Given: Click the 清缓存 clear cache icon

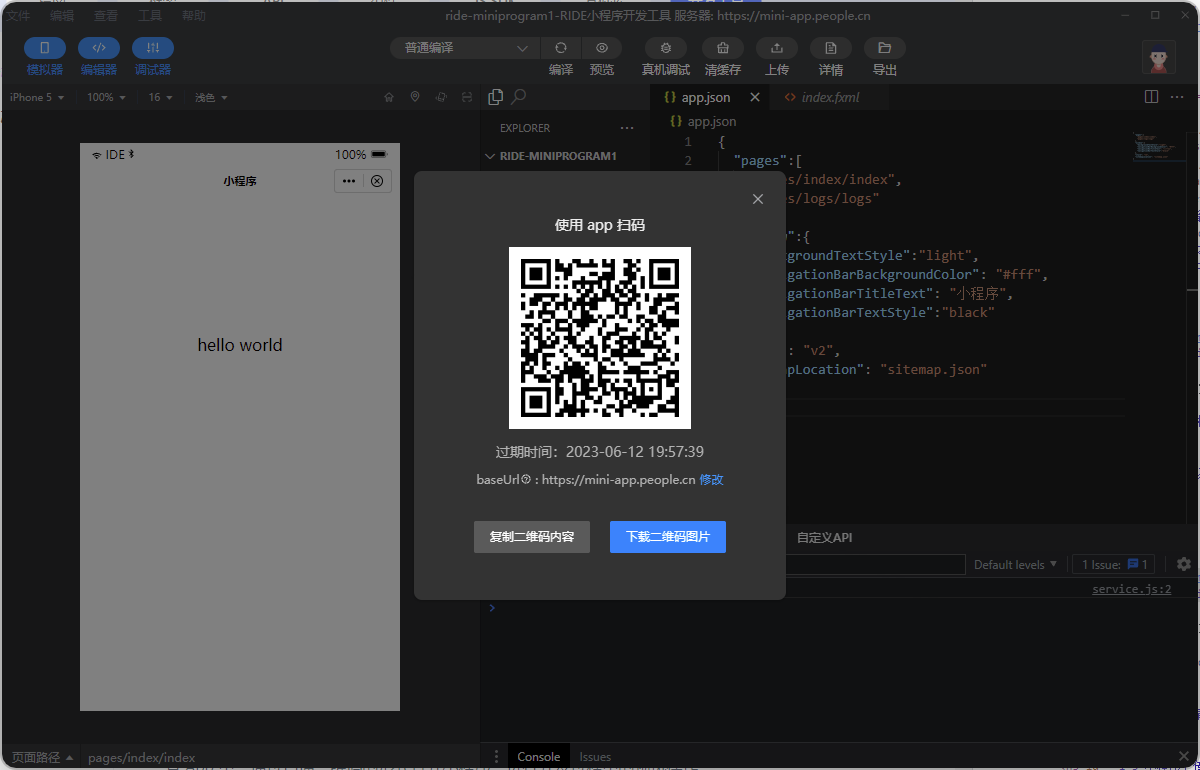Looking at the screenshot, I should coord(723,48).
